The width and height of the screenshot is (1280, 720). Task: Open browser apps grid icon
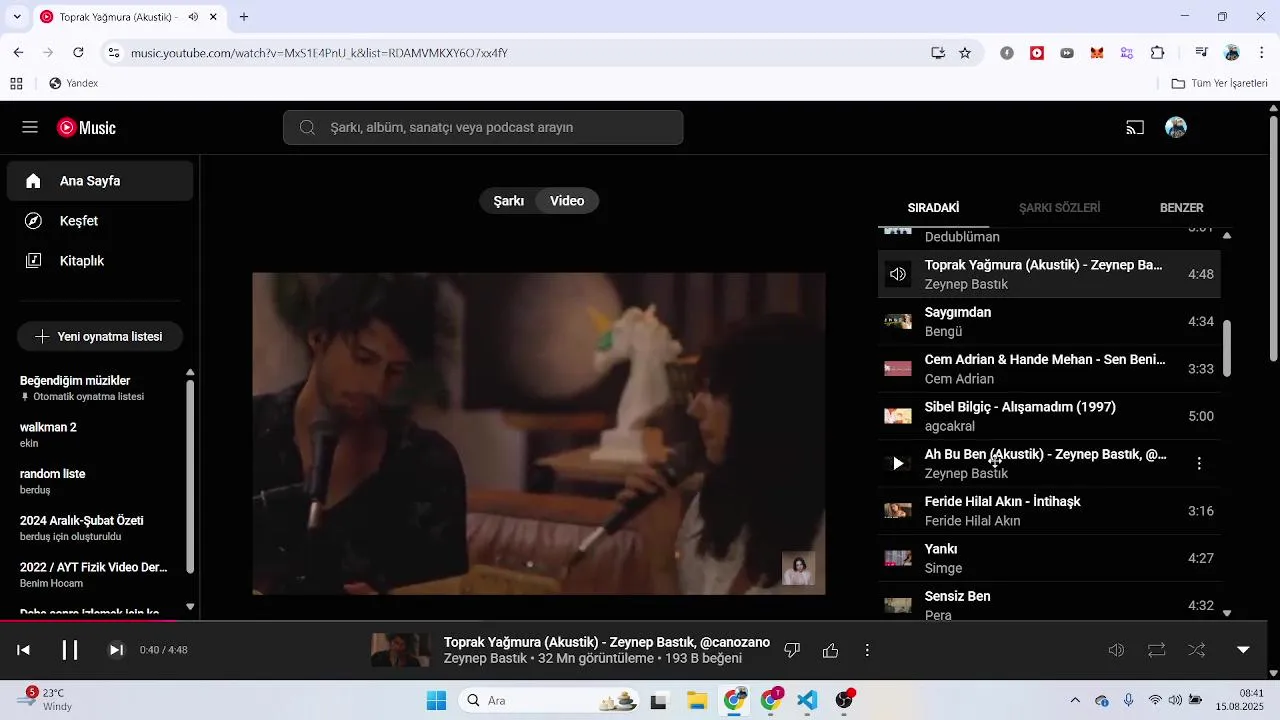pyautogui.click(x=16, y=83)
